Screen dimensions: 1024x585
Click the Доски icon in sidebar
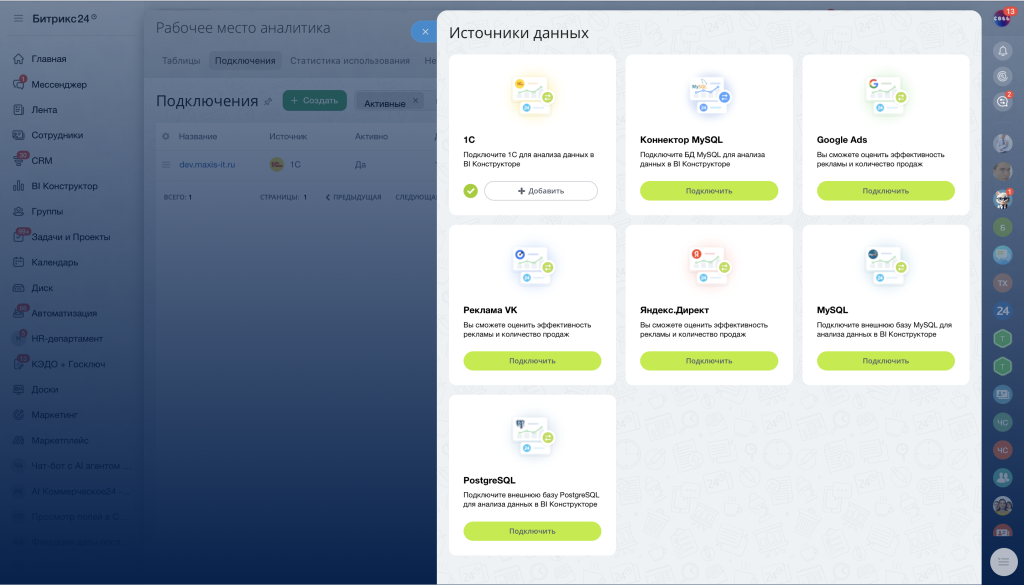click(19, 390)
